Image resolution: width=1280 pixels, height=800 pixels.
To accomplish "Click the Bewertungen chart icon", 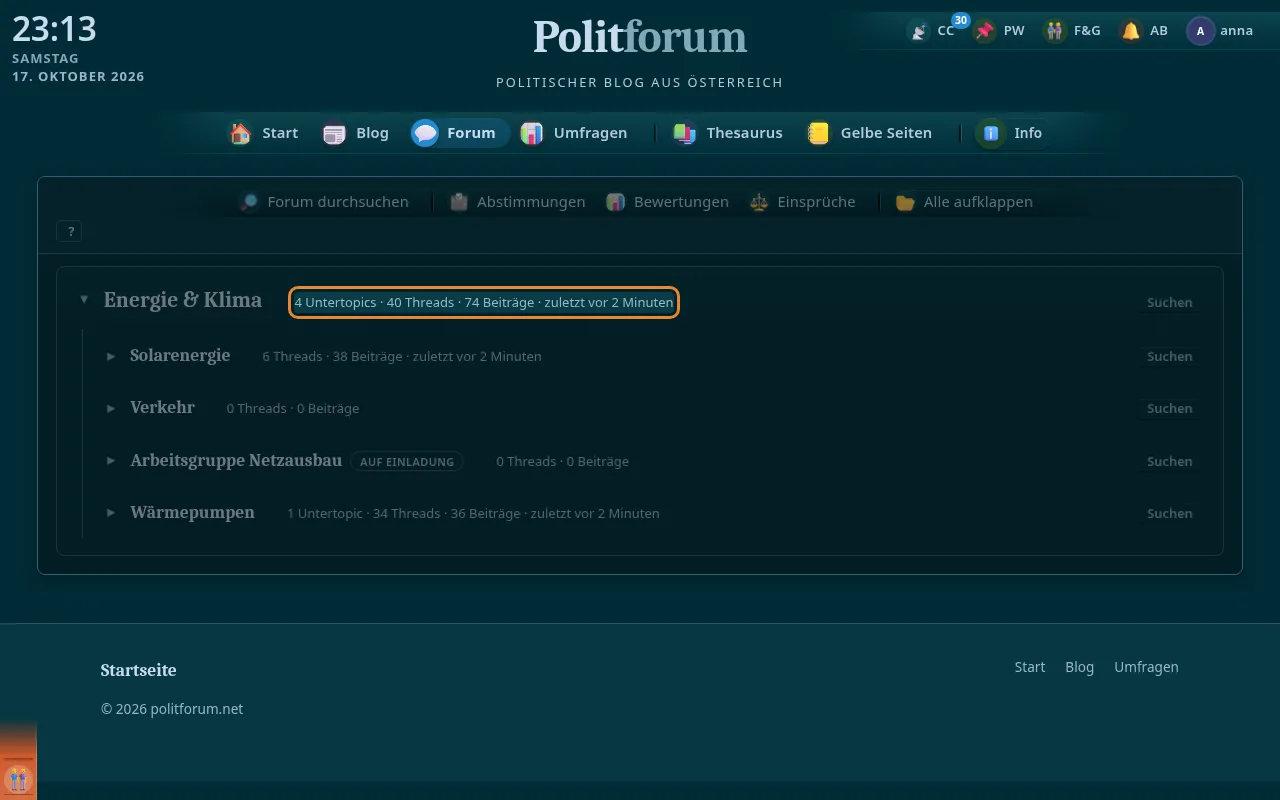I will [x=616, y=202].
